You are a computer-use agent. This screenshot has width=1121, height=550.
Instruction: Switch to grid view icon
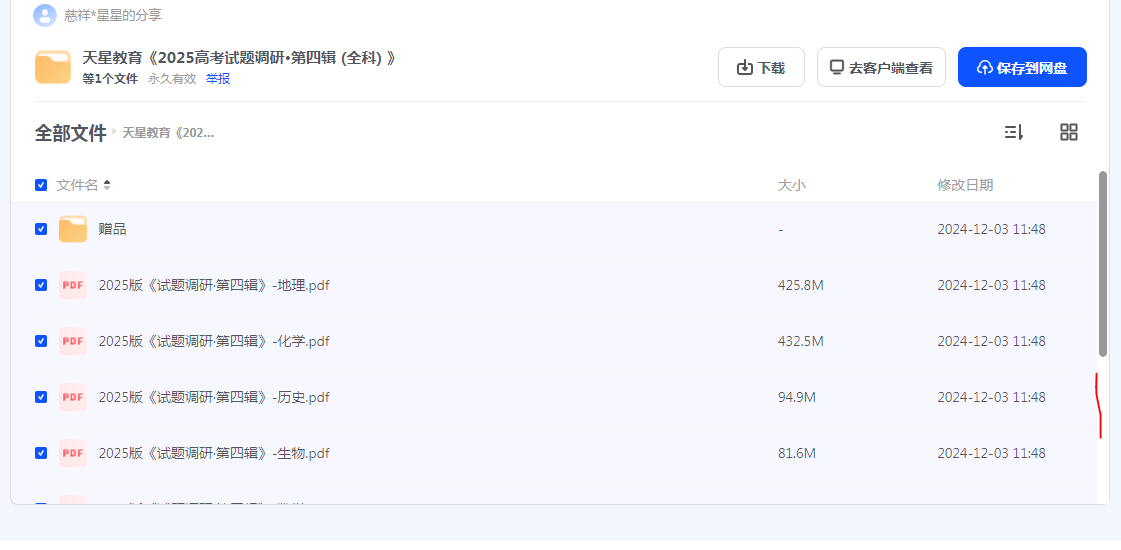[1069, 132]
